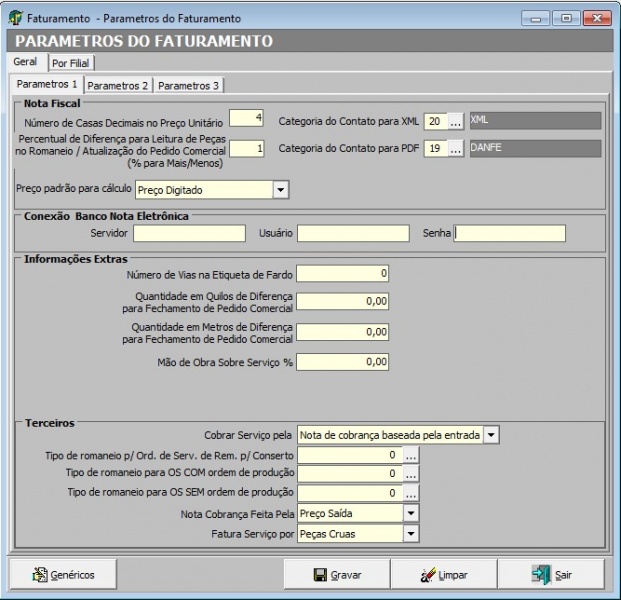Click the Servidor input field
This screenshot has height=600, width=621.
(x=189, y=233)
